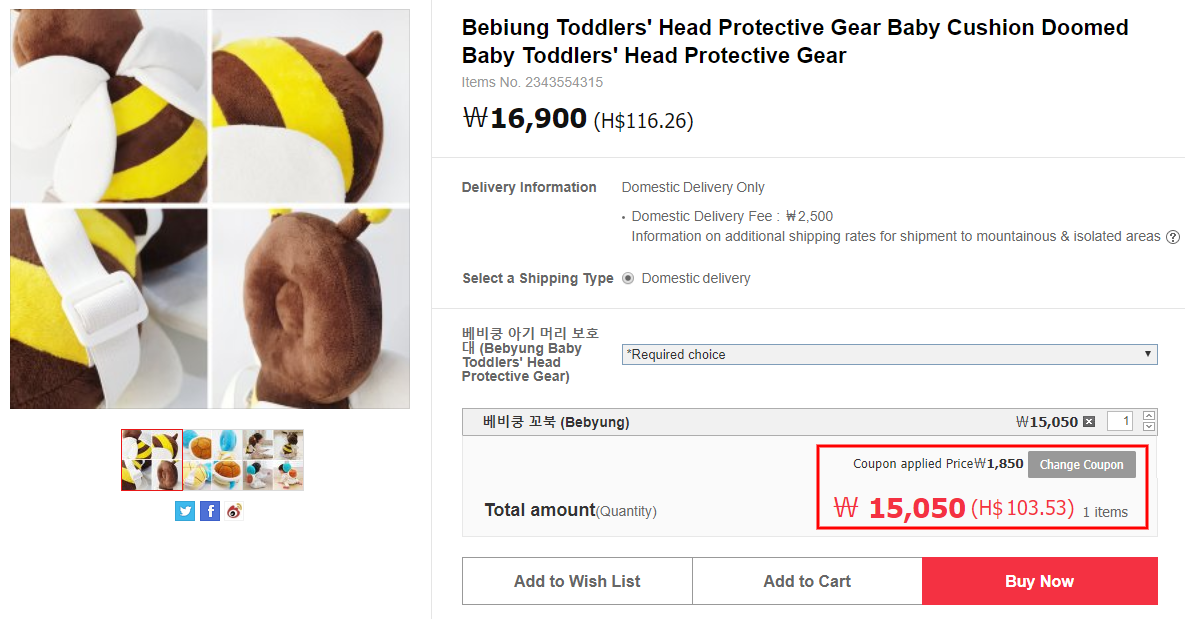Decrease quantity with down arrow
This screenshot has height=619, width=1185.
pyautogui.click(x=1149, y=427)
